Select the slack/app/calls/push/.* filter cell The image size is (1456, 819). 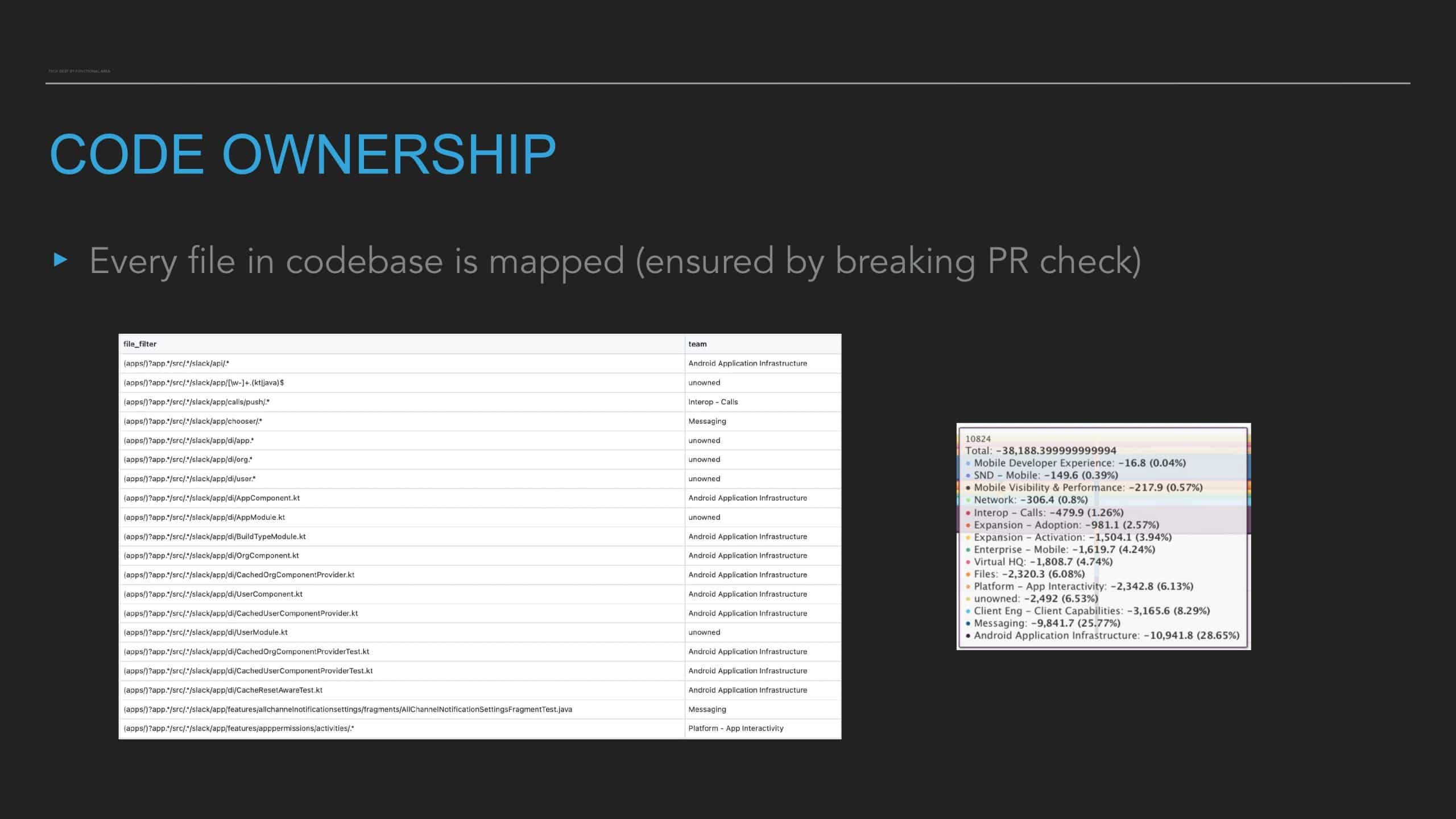click(402, 402)
